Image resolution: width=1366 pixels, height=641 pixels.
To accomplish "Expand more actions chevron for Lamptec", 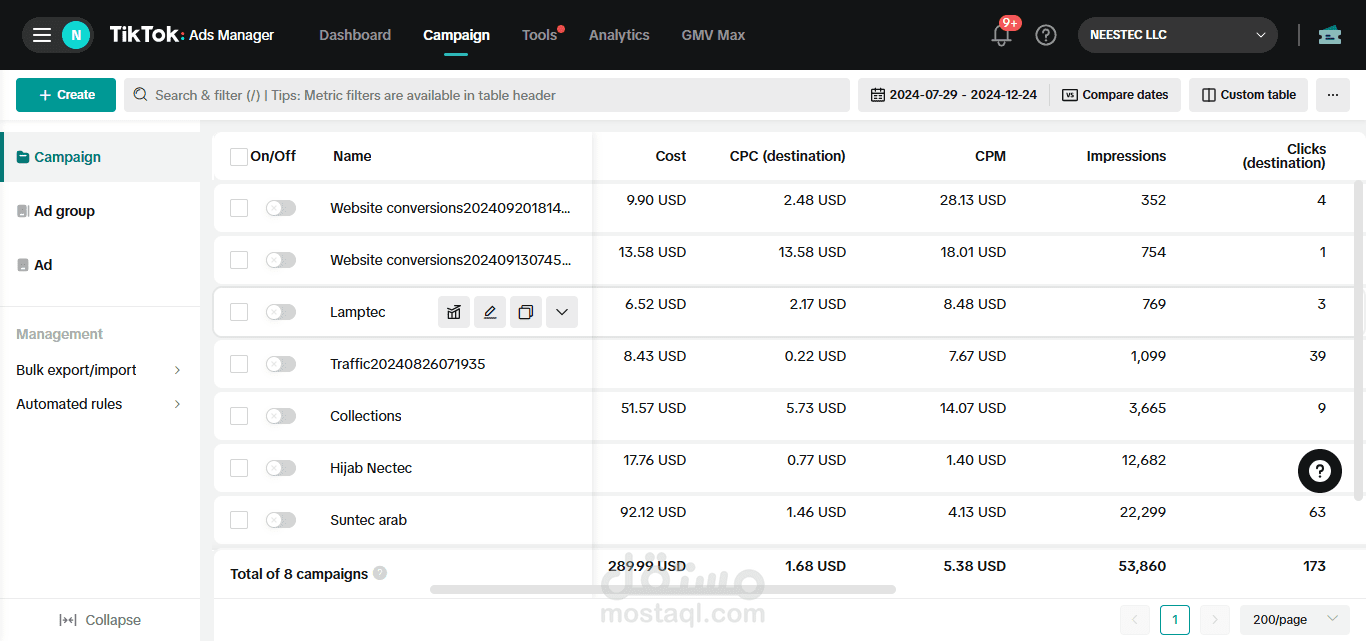I will coord(562,312).
